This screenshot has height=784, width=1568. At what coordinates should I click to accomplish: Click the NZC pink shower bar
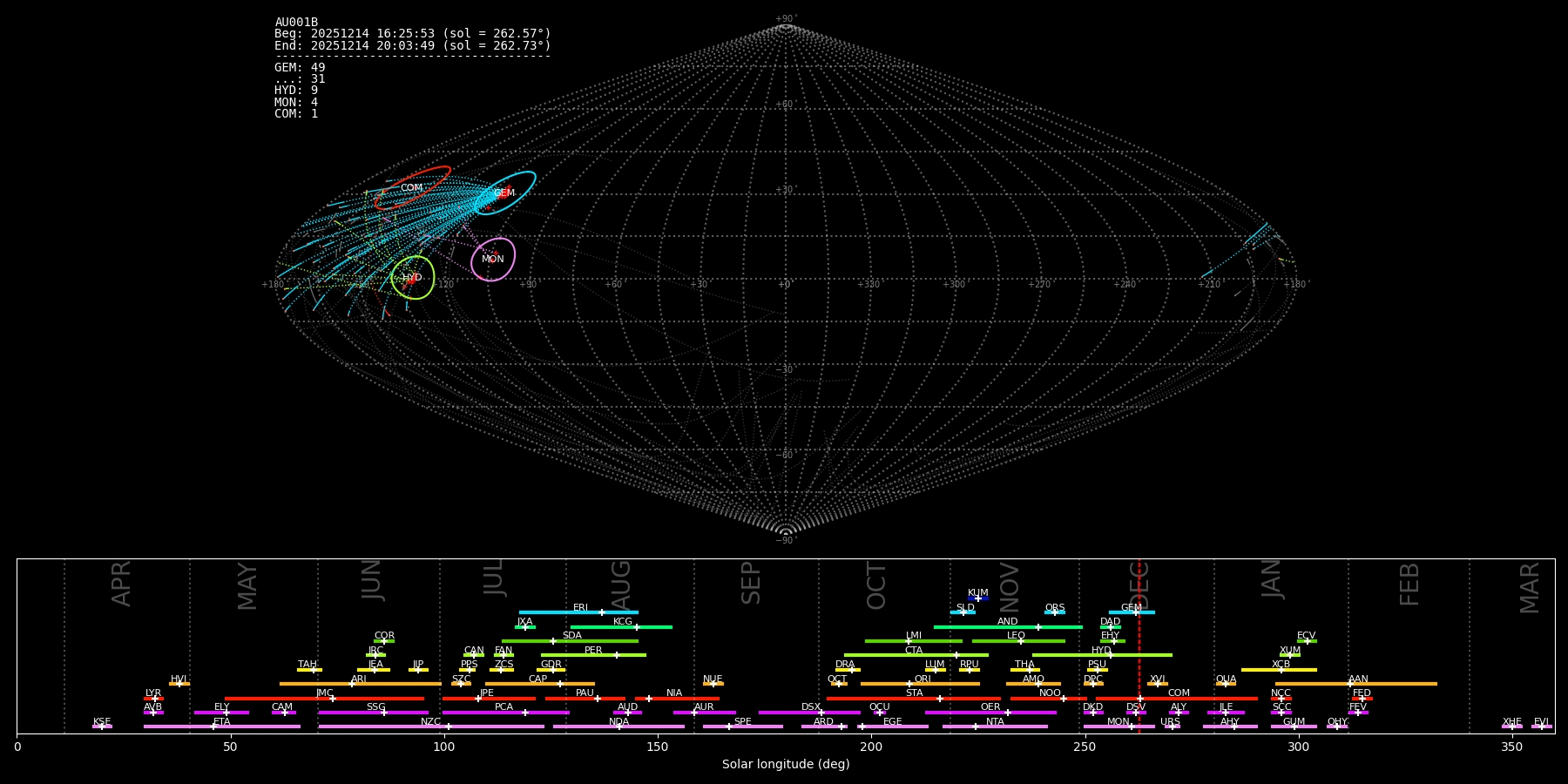[x=431, y=727]
